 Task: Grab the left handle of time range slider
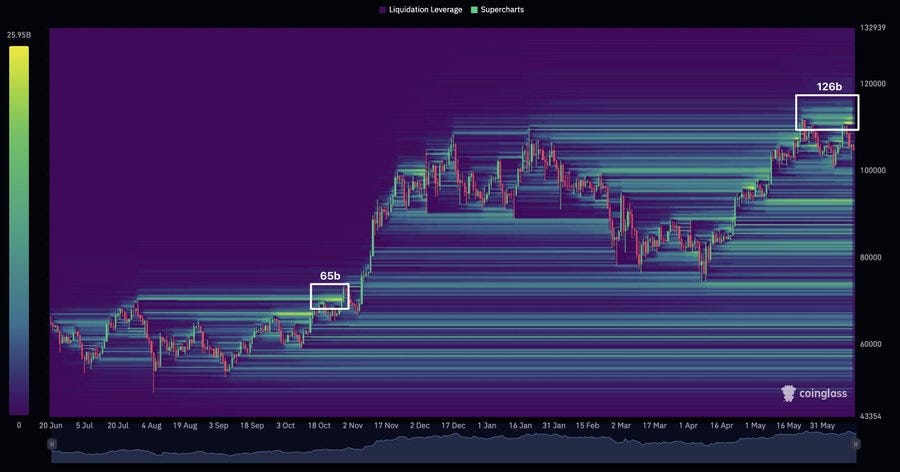pyautogui.click(x=52, y=443)
